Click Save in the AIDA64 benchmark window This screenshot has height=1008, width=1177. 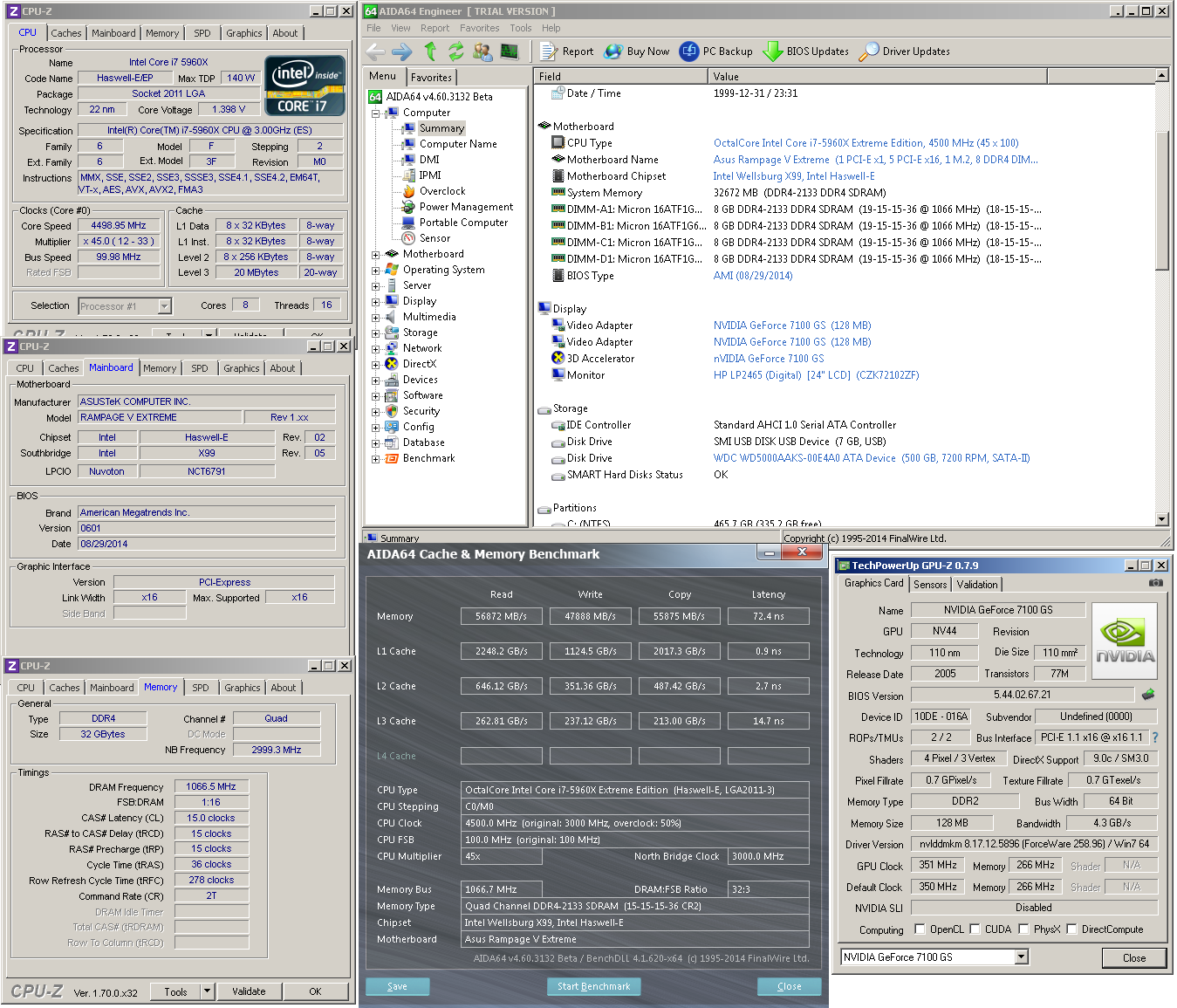(x=397, y=986)
